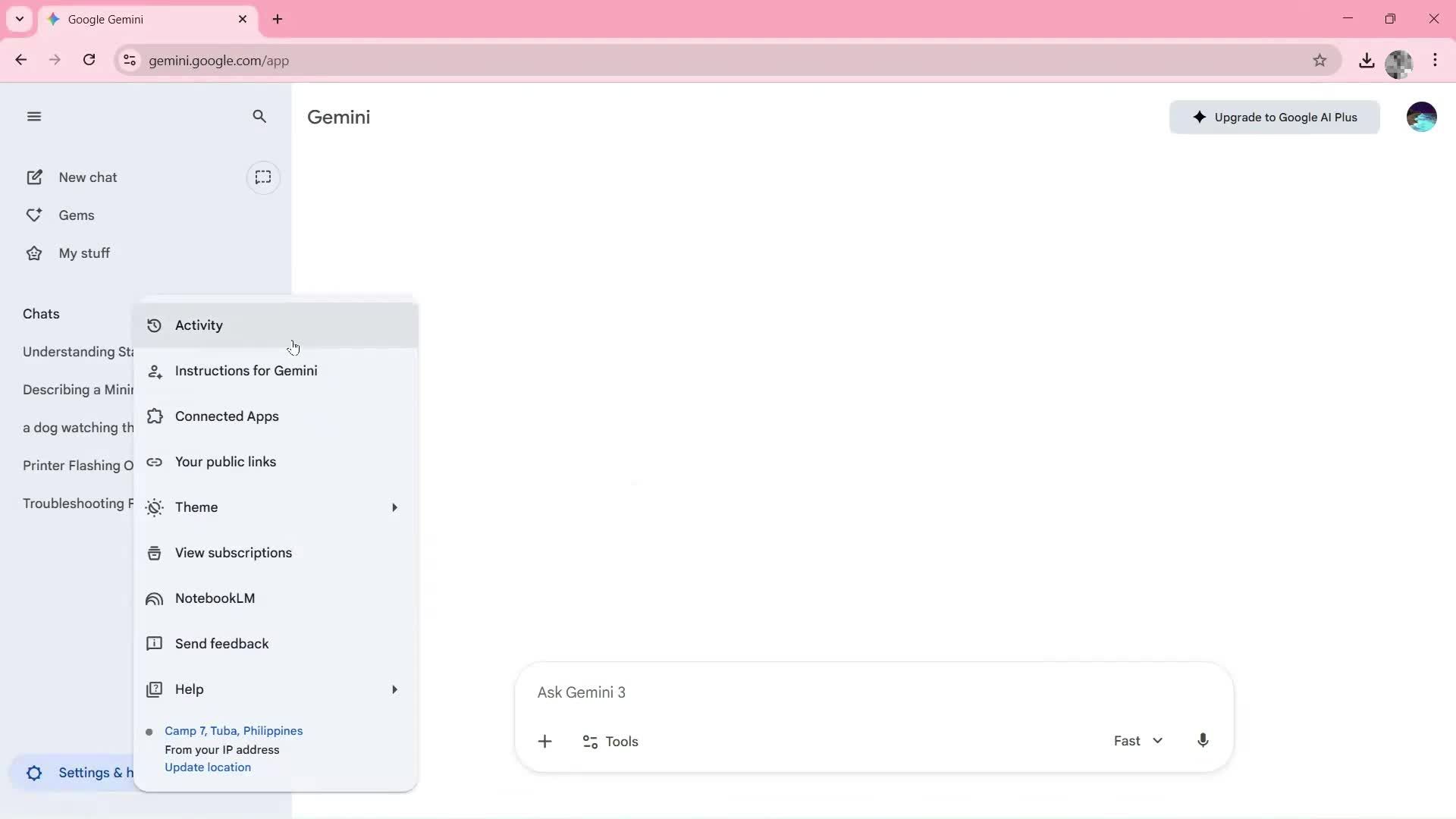Click the Settings & help gear
Screen dimensions: 1456x819
(x=33, y=773)
